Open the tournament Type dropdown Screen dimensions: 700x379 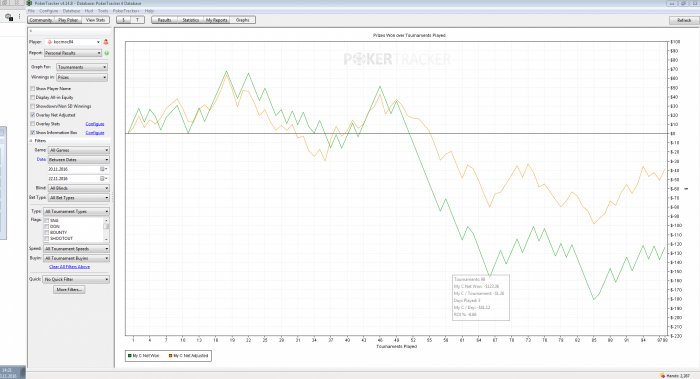(x=76, y=212)
